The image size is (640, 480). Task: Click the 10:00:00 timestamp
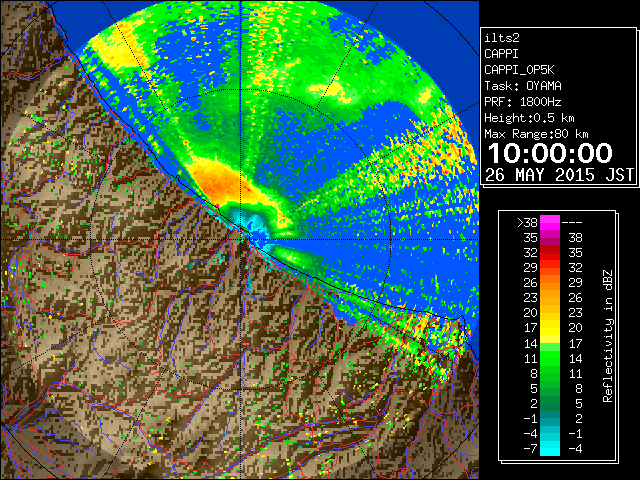[550, 153]
